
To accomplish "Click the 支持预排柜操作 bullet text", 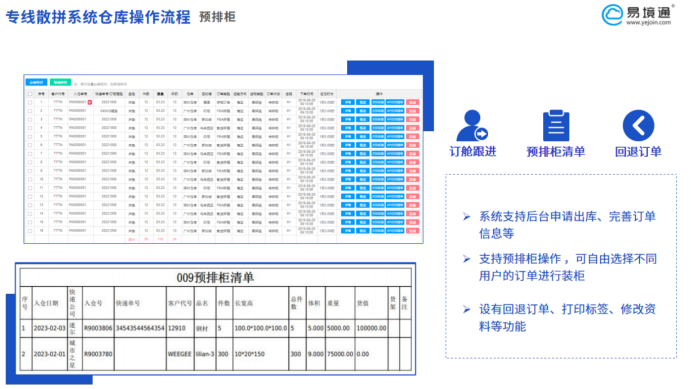I will (x=568, y=267).
